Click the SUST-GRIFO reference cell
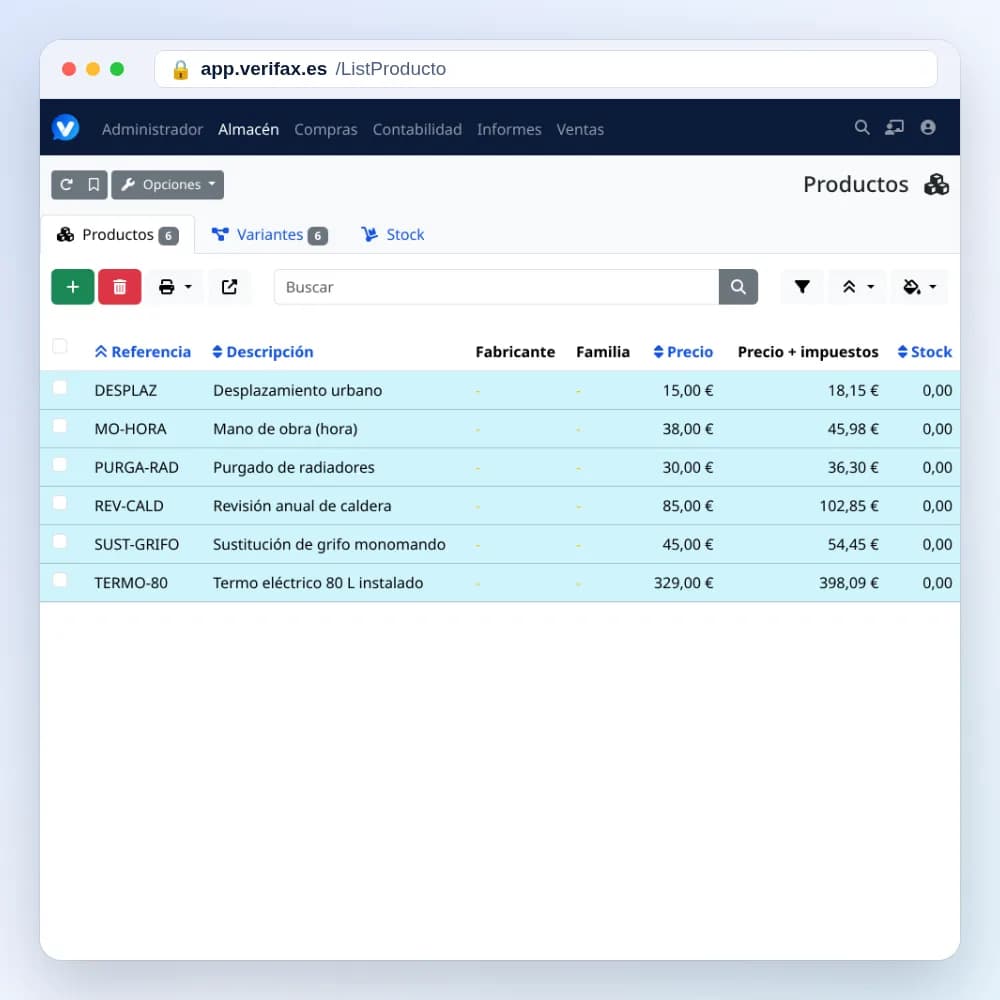 tap(136, 544)
